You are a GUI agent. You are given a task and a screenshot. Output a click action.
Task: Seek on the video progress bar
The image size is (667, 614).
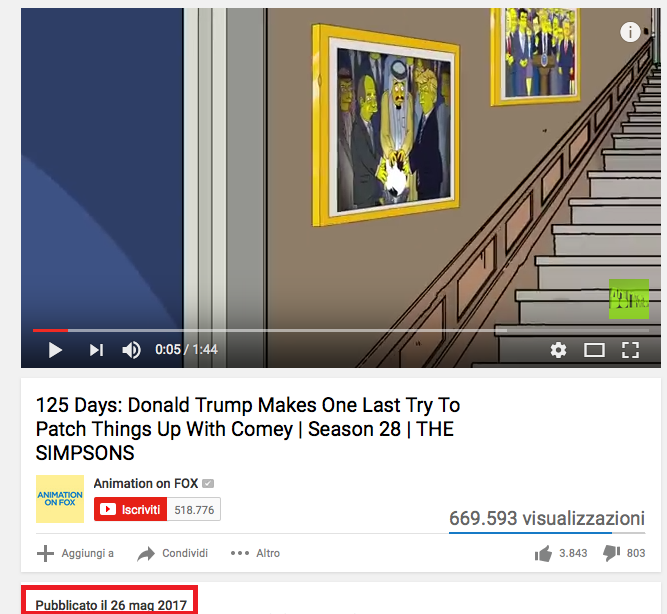pos(341,330)
